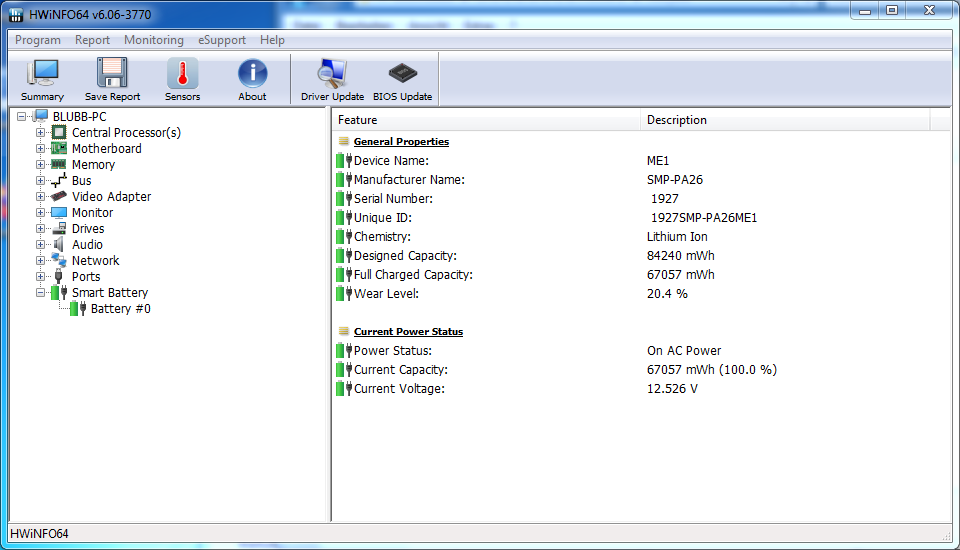Click the BLUBB-PC computer icon
Screen dimensions: 960x550
pyautogui.click(x=41, y=116)
